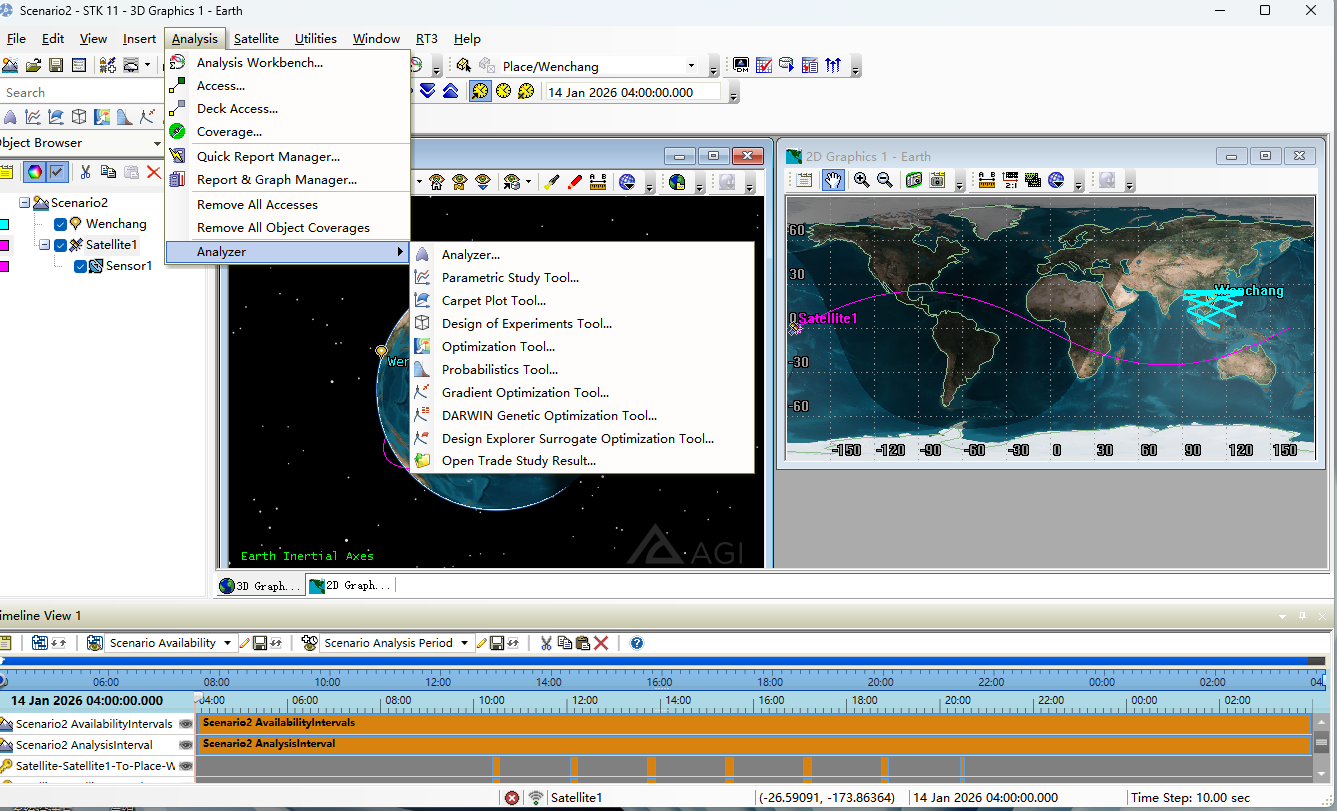Toggle the checkbox display button in Object Browser toolbar
This screenshot has width=1337, height=811.
[58, 172]
